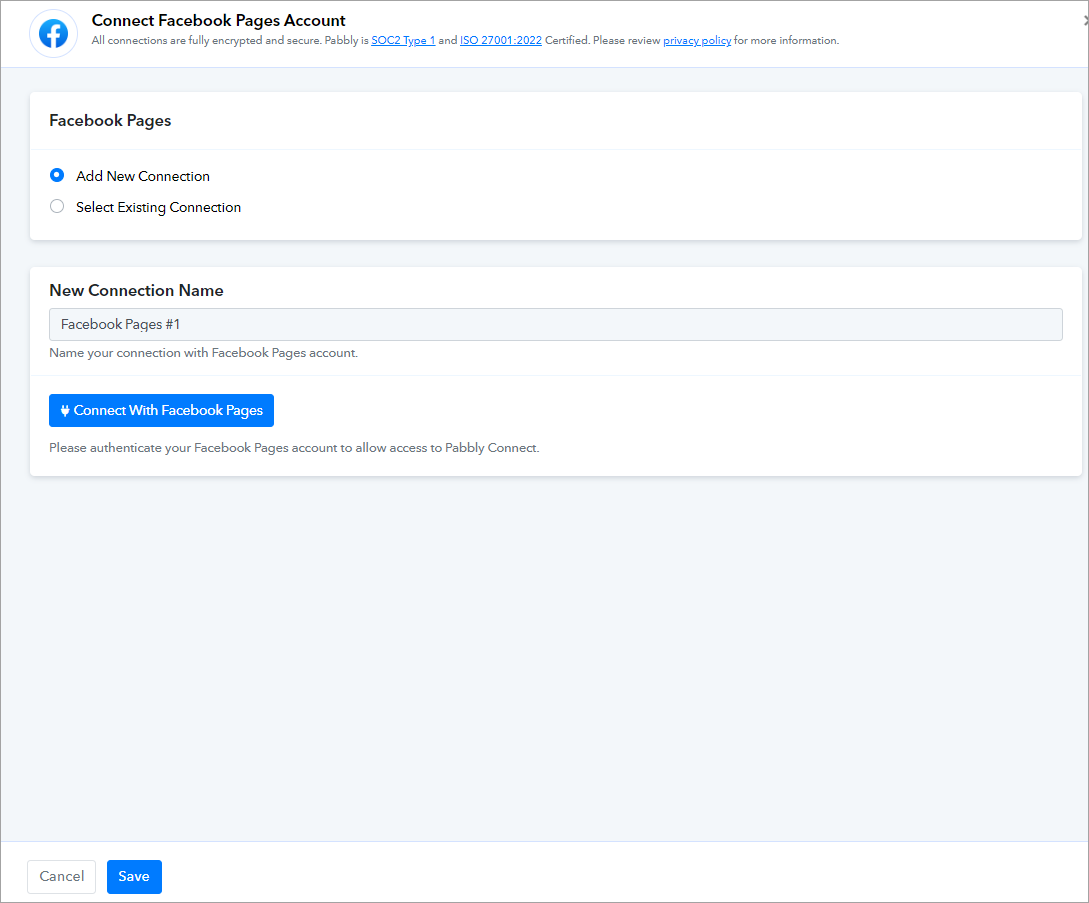Screen dimensions: 1089x903
Task: Click the New Connection Name input field
Action: click(556, 324)
